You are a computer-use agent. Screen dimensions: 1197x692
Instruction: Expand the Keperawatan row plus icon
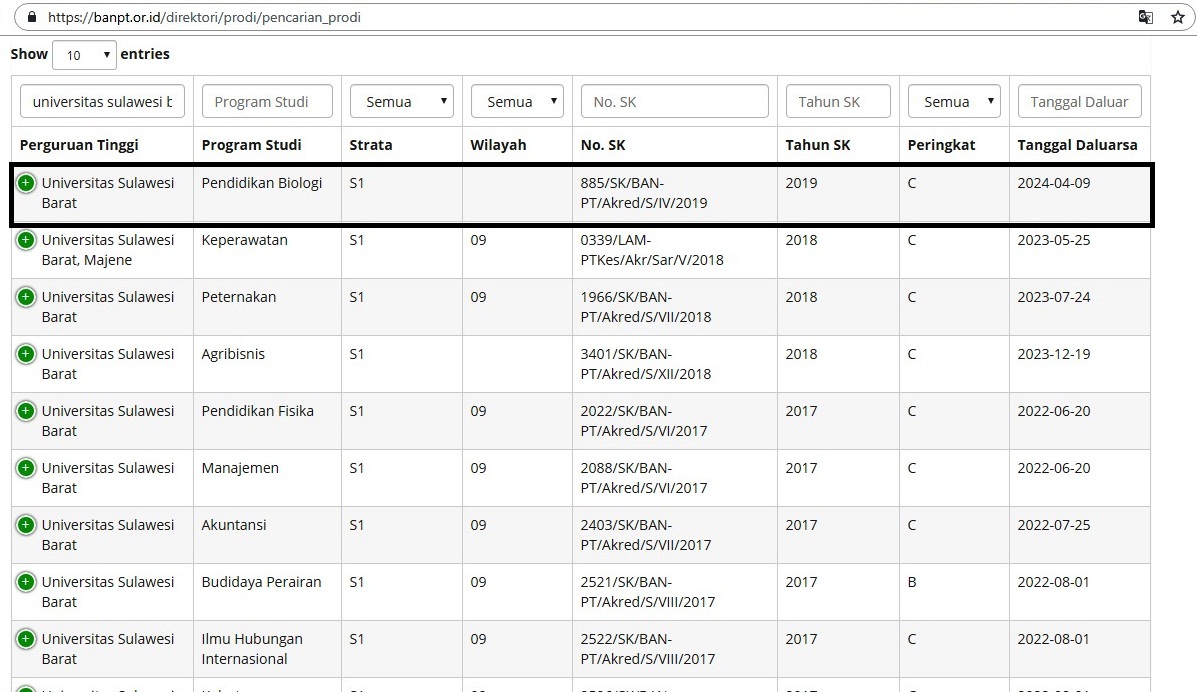[x=26, y=240]
